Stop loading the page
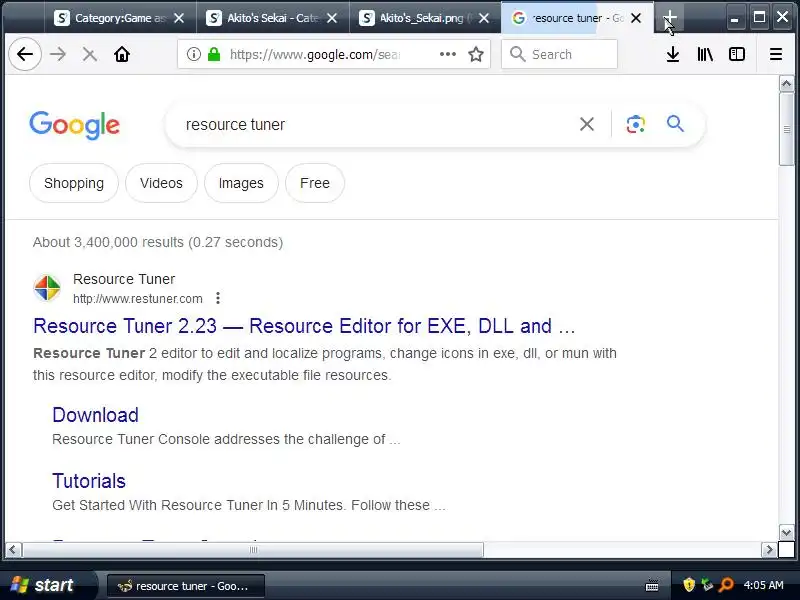Viewport: 800px width, 600px height. pos(90,54)
